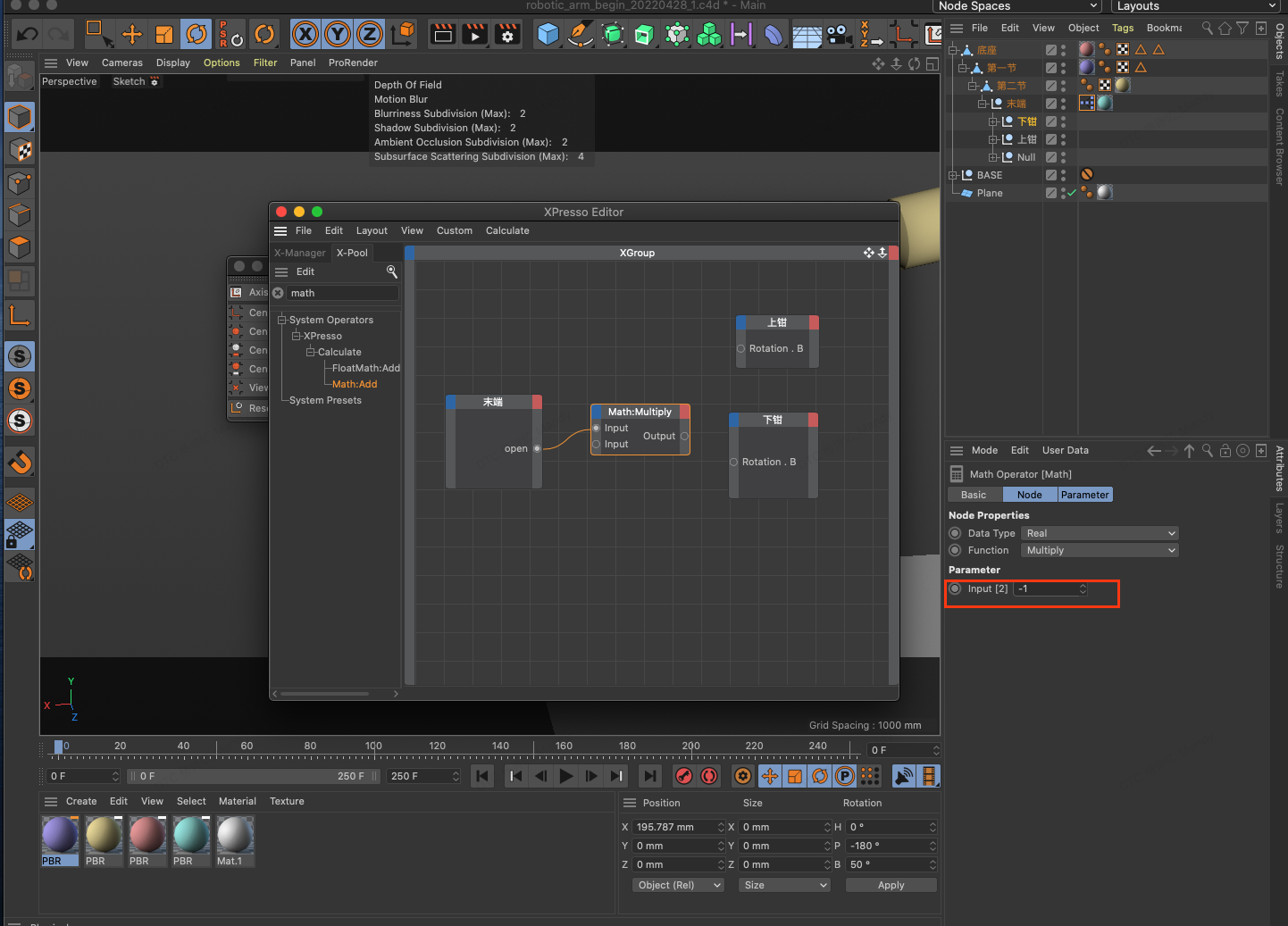Select the Move tool
1288x926 pixels.
pyautogui.click(x=132, y=35)
